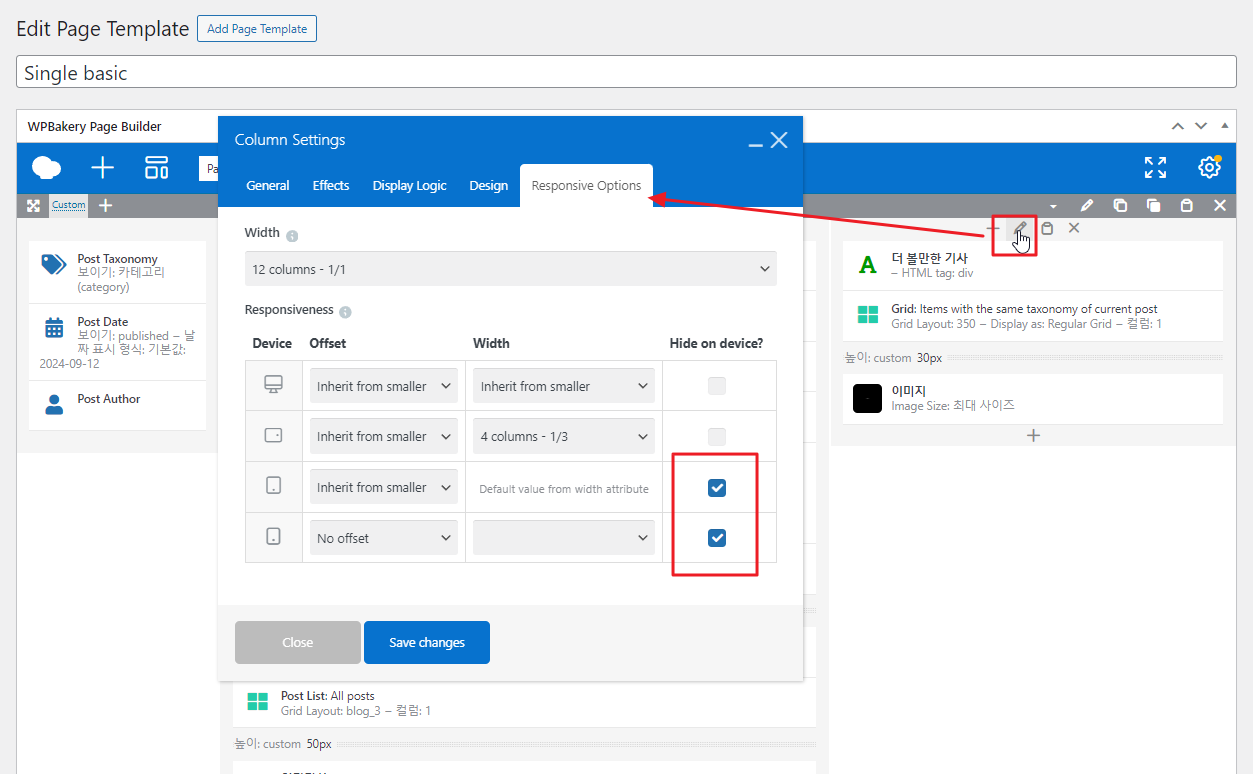
Task: Click the Add Element plus icon in the blue toolbar
Action: point(102,167)
